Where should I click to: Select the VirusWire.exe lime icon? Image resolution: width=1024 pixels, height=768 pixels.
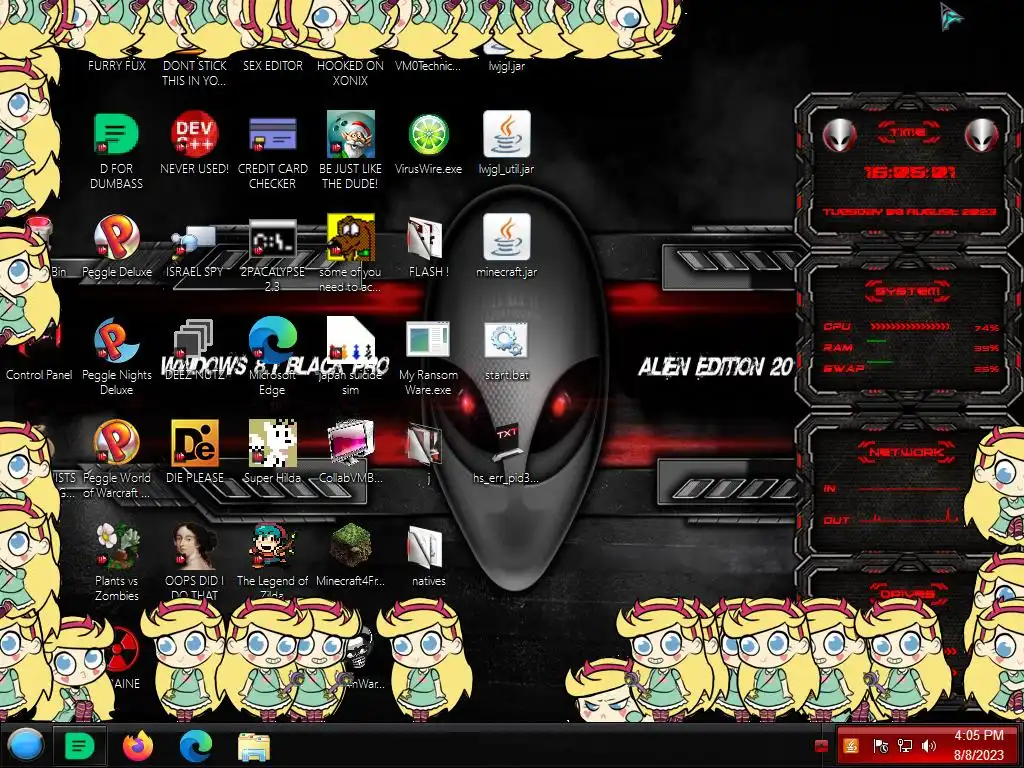(428, 135)
